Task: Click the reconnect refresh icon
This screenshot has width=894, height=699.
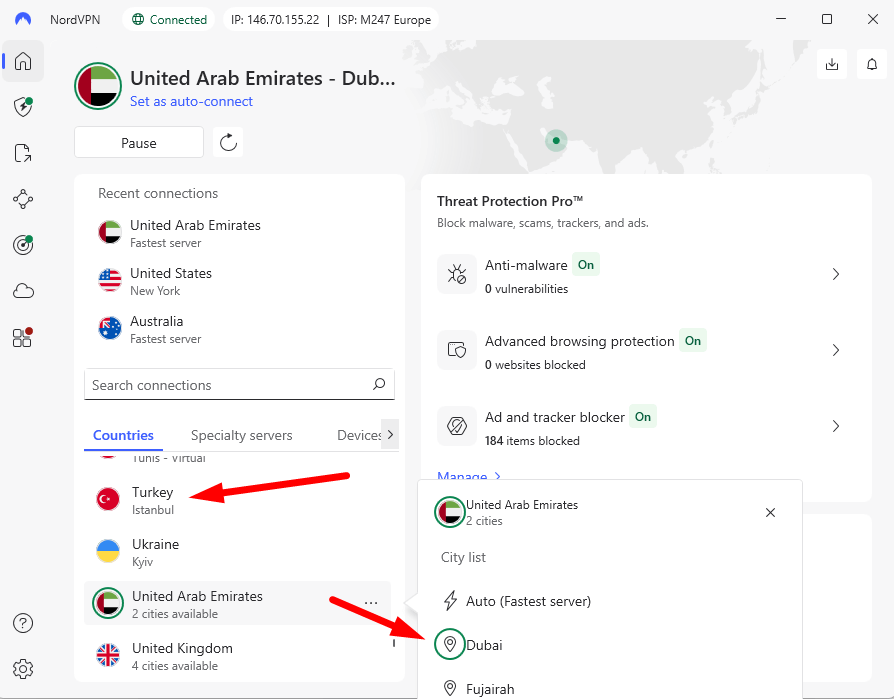Action: (228, 143)
